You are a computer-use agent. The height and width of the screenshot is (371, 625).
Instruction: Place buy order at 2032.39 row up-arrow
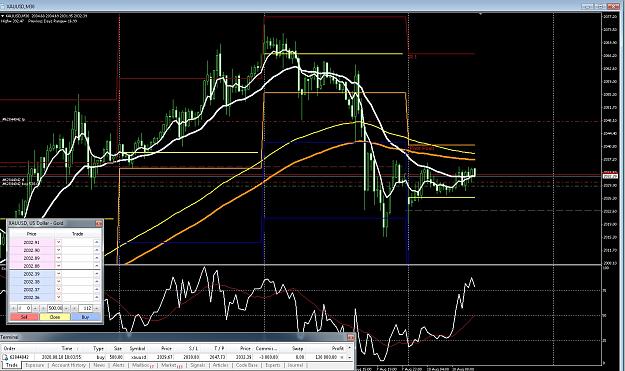[x=97, y=274]
